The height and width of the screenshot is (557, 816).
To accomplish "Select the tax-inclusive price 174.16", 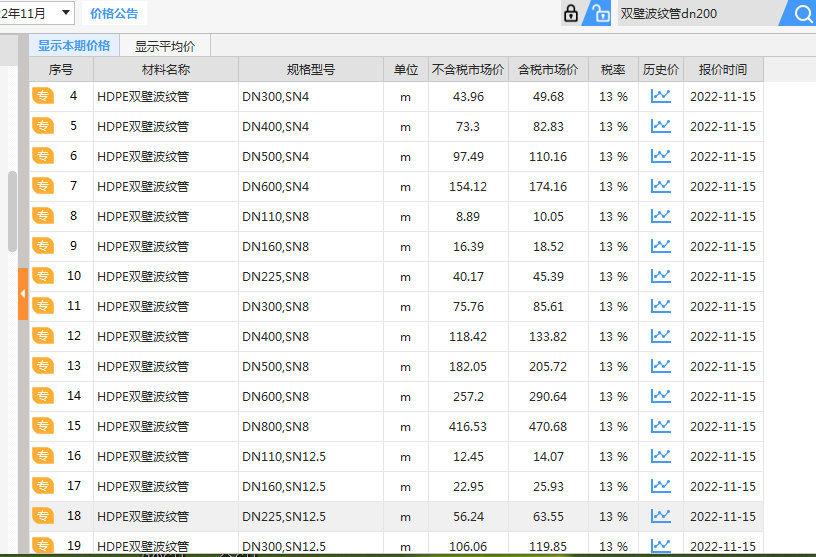I will point(548,186).
